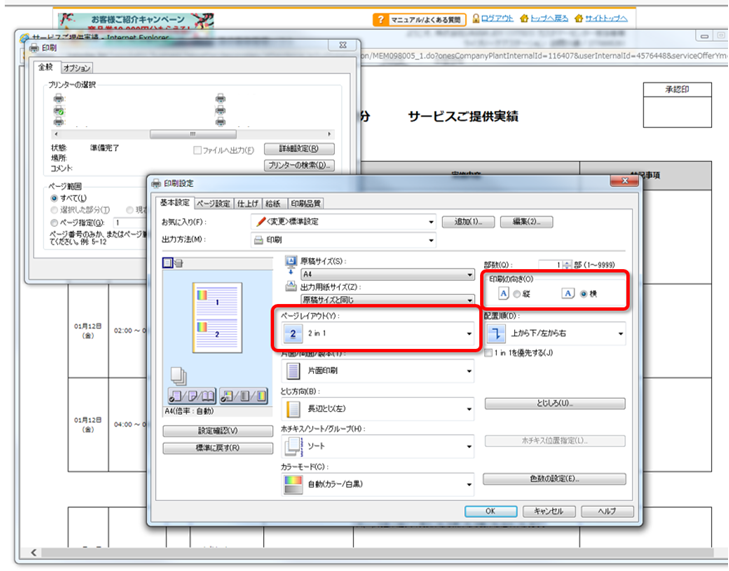Click the 編集(2) button
This screenshot has height=571, width=729.
coord(526,222)
